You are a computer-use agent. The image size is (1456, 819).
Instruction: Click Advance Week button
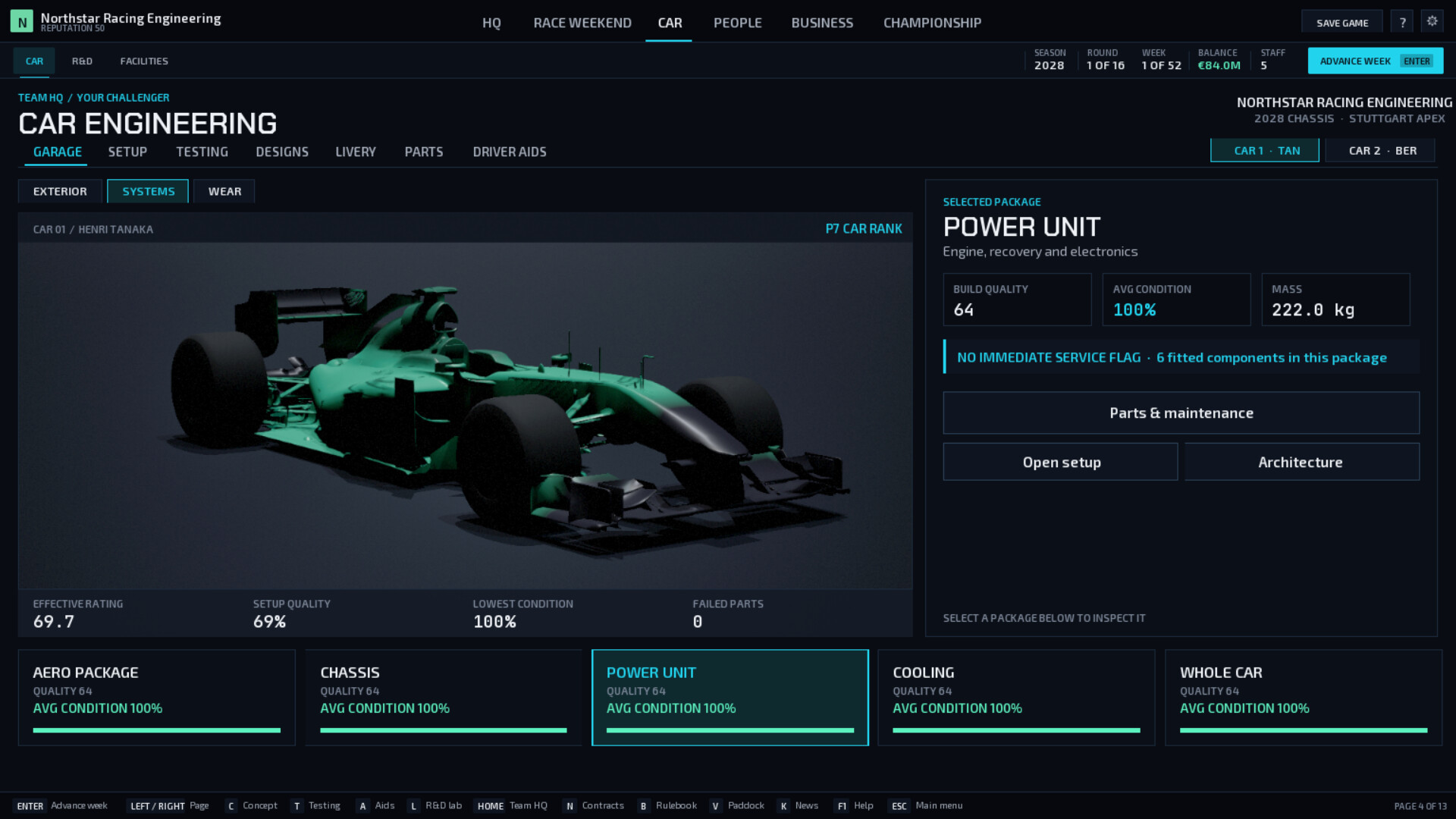point(1375,61)
